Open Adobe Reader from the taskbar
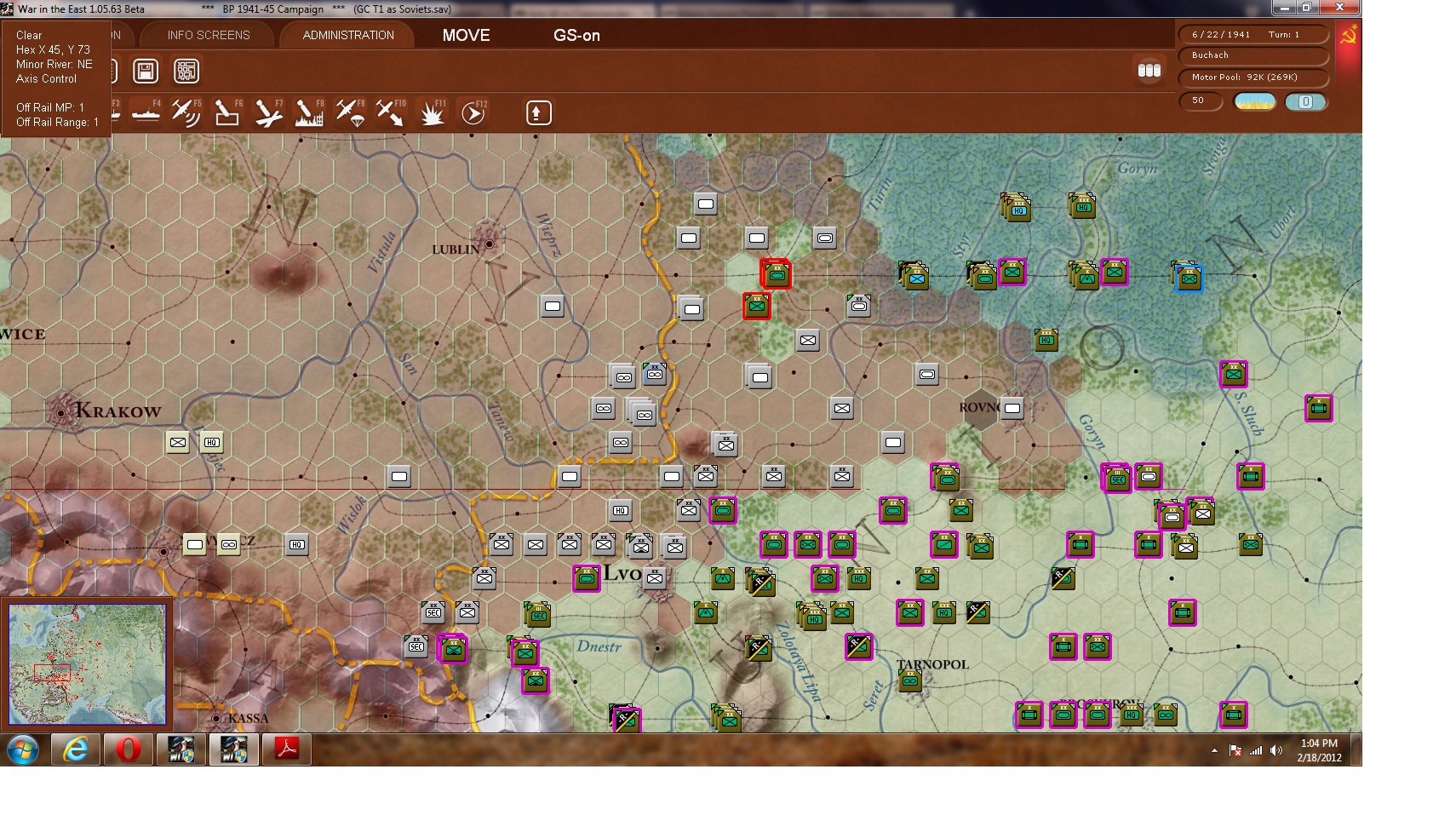 pyautogui.click(x=286, y=749)
